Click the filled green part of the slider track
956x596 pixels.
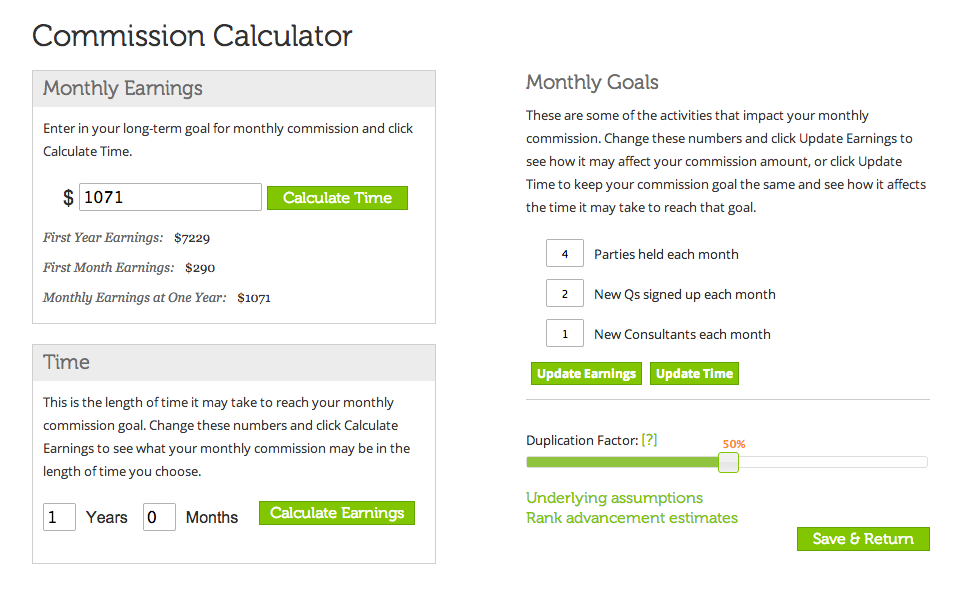tap(622, 463)
